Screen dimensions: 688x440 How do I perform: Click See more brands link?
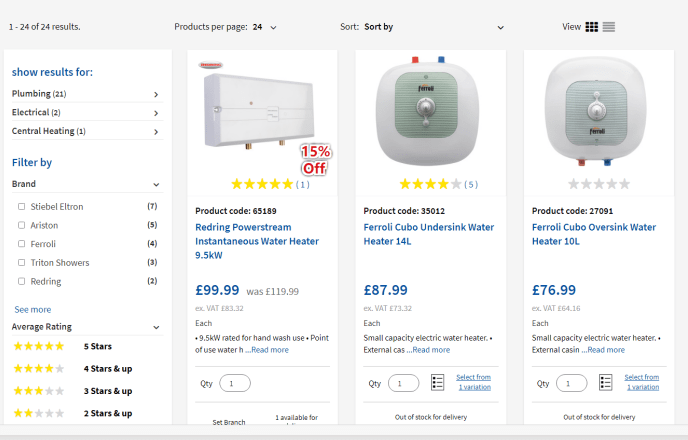pyautogui.click(x=33, y=310)
